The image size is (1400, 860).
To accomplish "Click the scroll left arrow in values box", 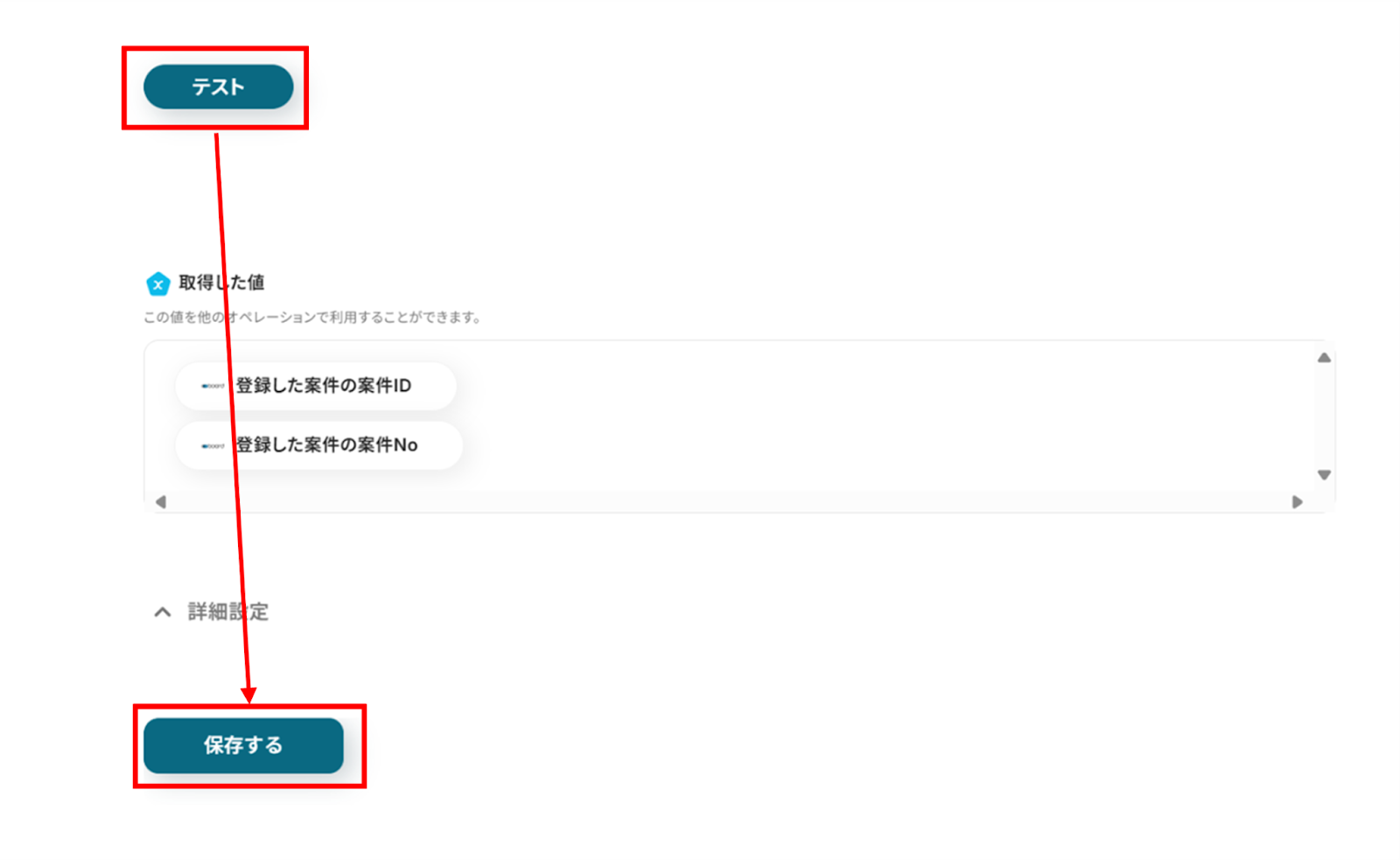I will coord(160,502).
